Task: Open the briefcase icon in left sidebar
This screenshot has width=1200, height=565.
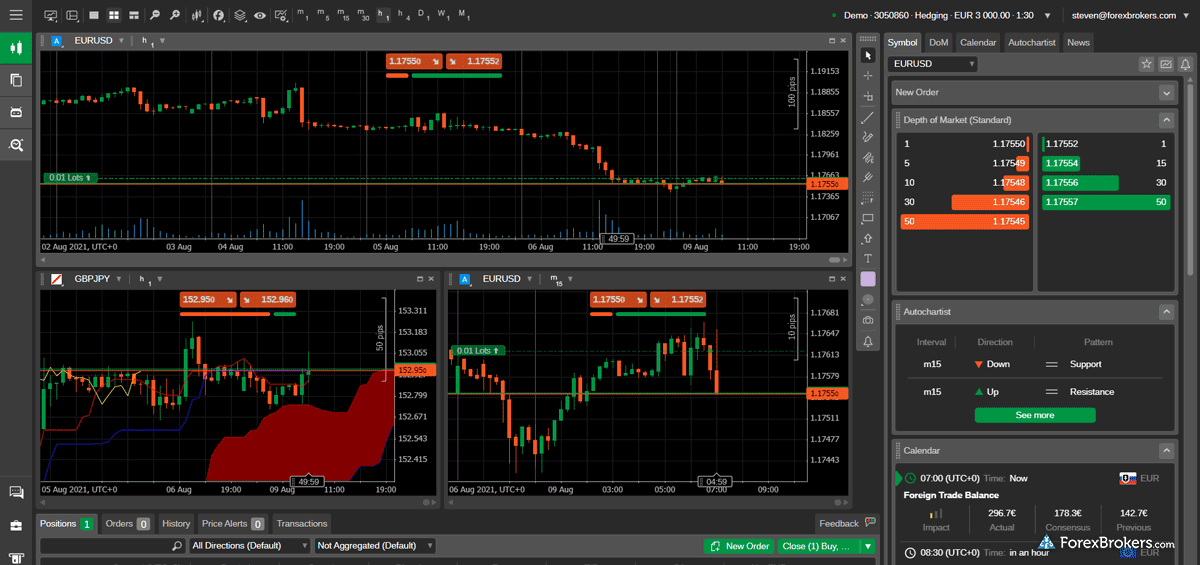Action: click(x=16, y=525)
